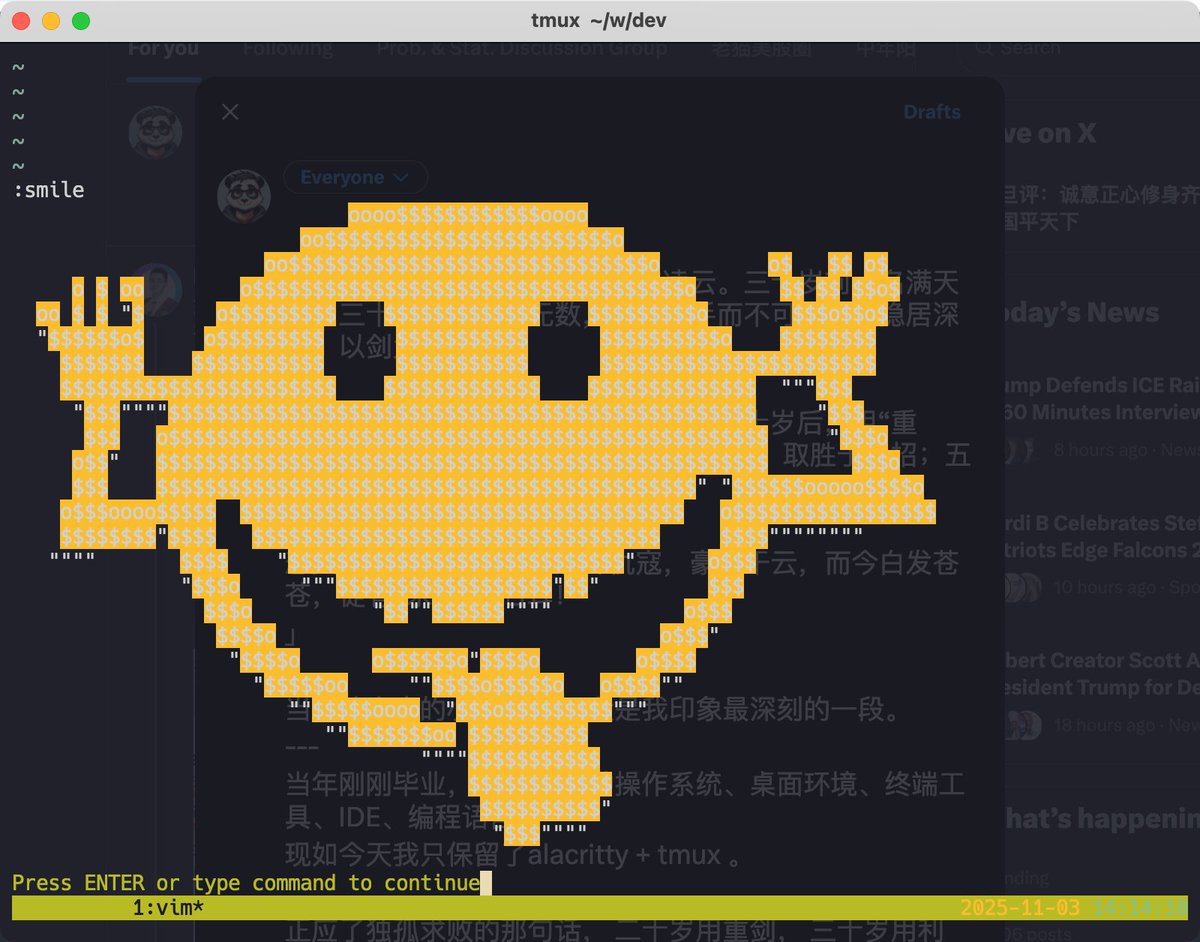Close the compose dialog in the X window behind
Viewport: 1200px width, 942px height.
[x=230, y=111]
